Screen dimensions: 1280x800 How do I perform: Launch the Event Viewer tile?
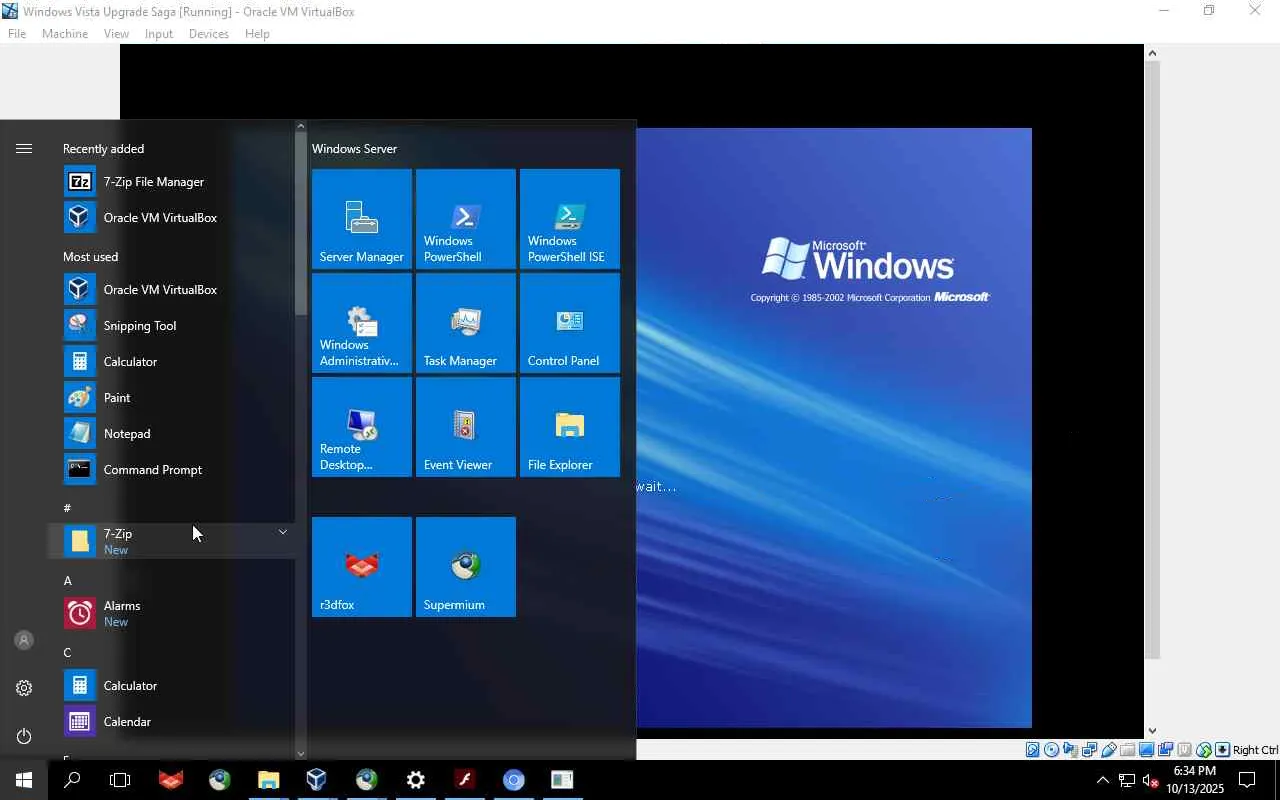(x=466, y=427)
